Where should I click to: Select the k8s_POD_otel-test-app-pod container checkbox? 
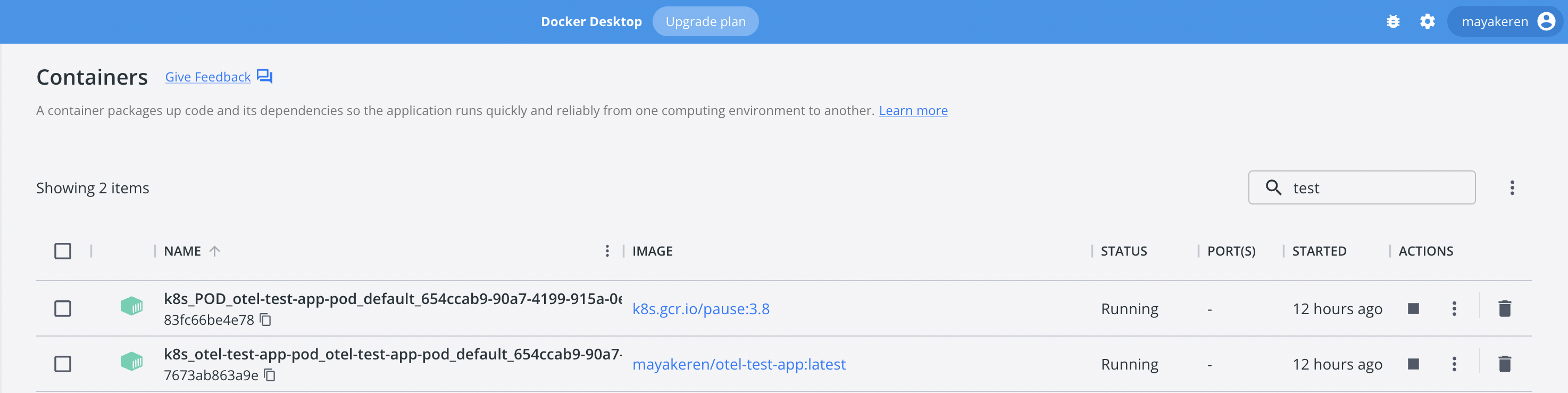63,308
